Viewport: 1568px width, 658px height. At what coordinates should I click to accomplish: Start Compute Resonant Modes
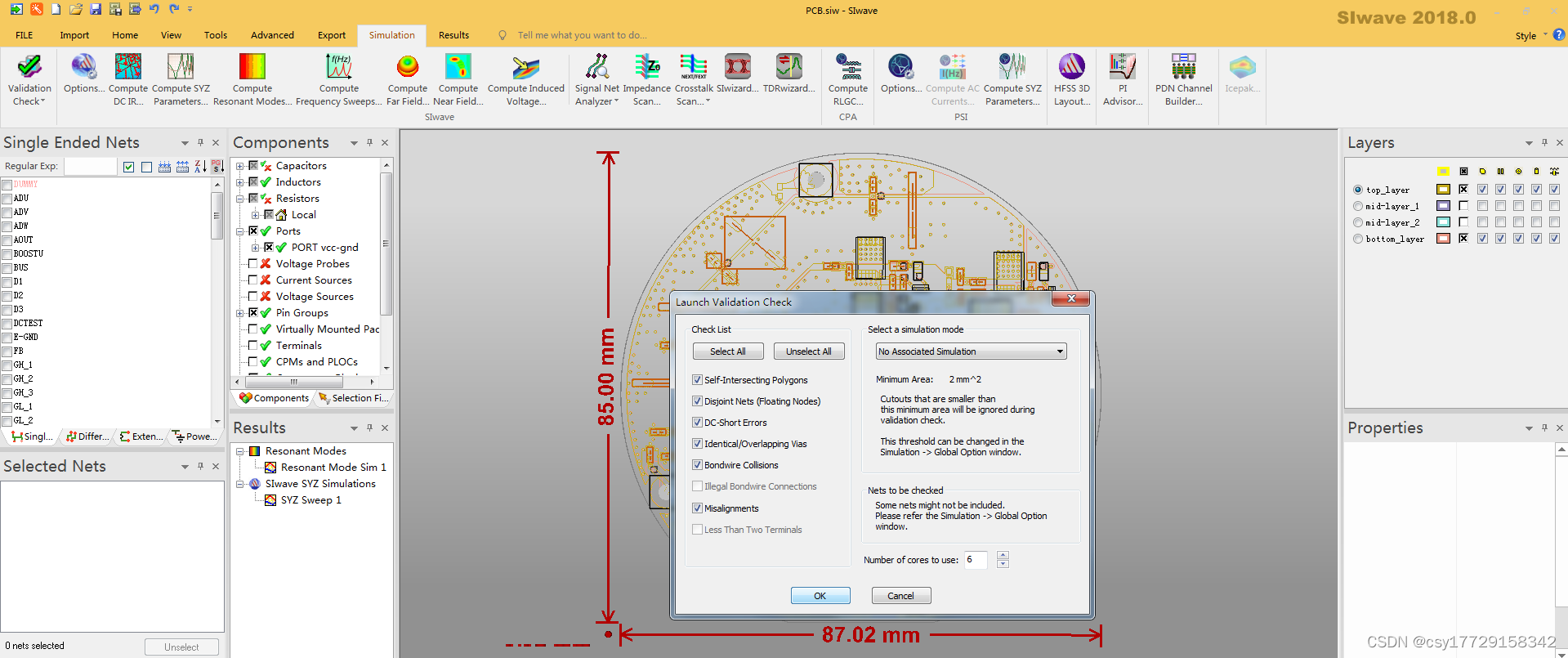[252, 80]
